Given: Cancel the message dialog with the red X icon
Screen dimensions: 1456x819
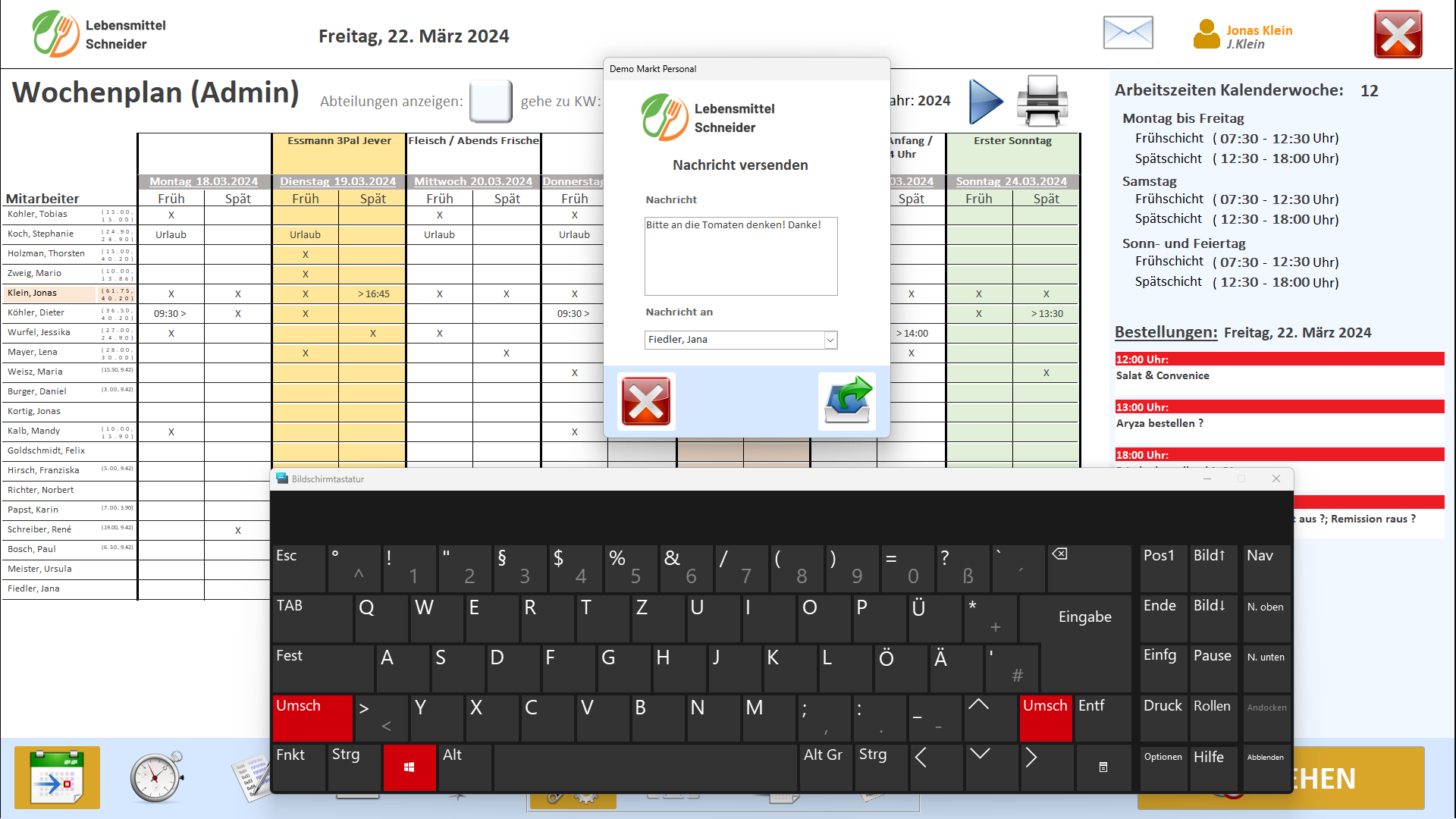Looking at the screenshot, I should click(x=646, y=401).
